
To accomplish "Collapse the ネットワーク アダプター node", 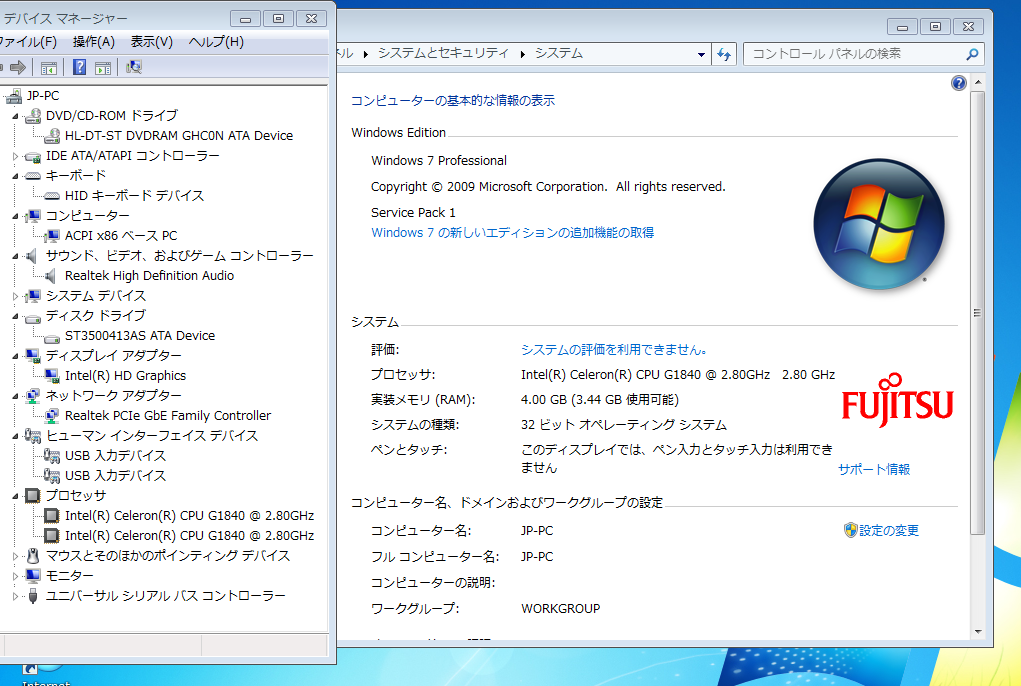I will (16, 396).
